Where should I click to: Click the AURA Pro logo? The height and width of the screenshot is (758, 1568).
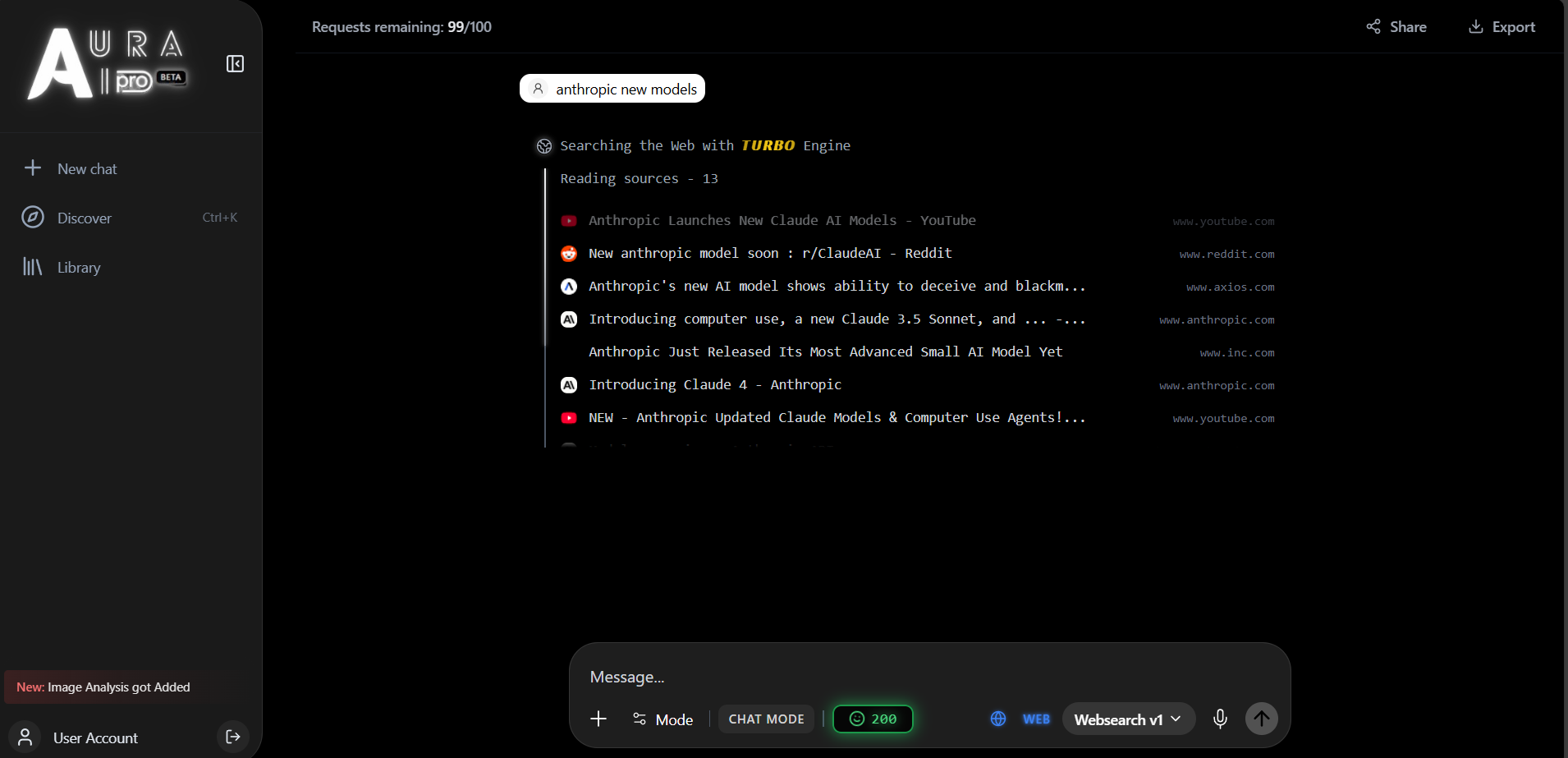108,63
